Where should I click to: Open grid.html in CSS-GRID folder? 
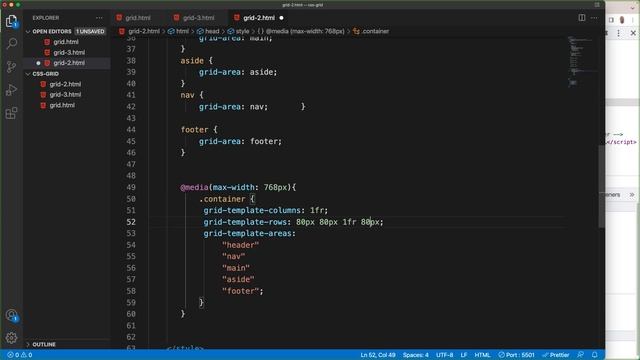[x=62, y=105]
